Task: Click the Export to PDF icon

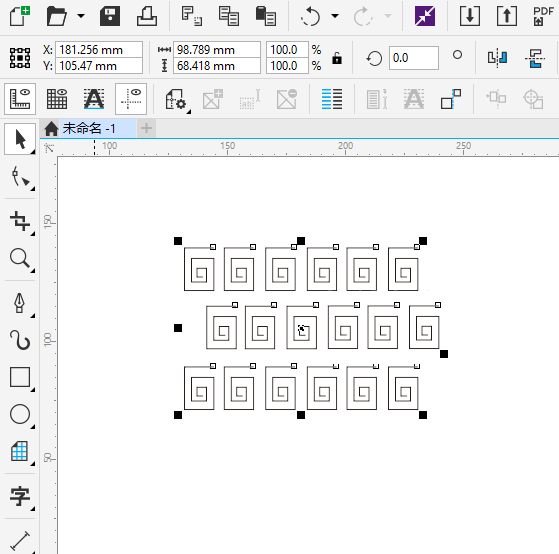Action: [543, 16]
